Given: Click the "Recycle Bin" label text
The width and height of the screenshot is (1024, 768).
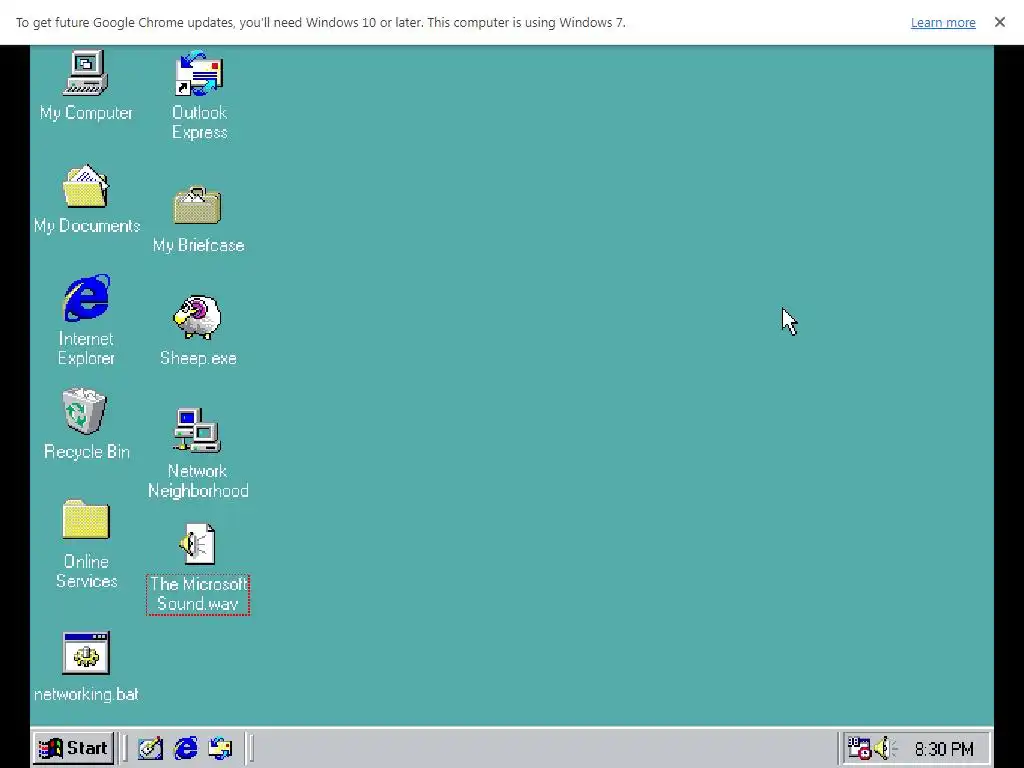Looking at the screenshot, I should coord(87,452).
